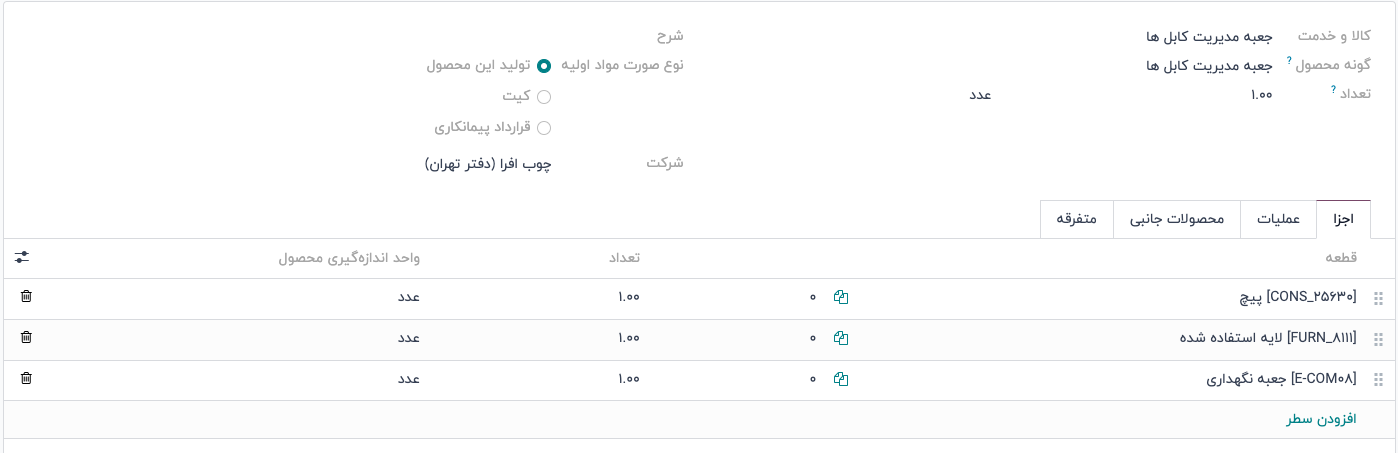Remove the جعبه نگهداری component line

26,379
